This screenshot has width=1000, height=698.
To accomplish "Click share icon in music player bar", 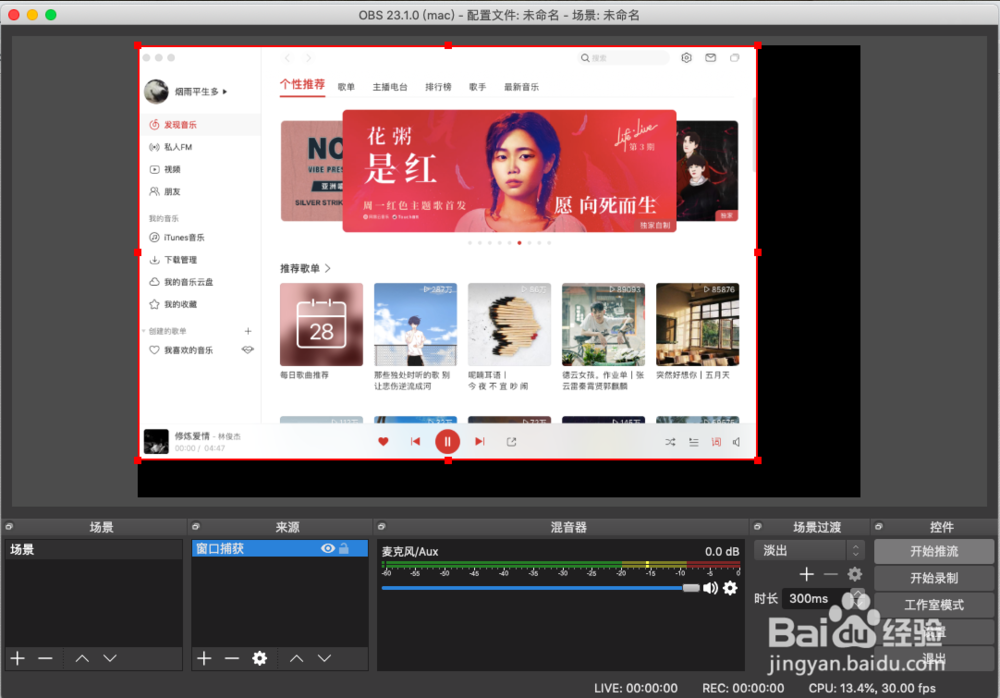I will point(511,442).
